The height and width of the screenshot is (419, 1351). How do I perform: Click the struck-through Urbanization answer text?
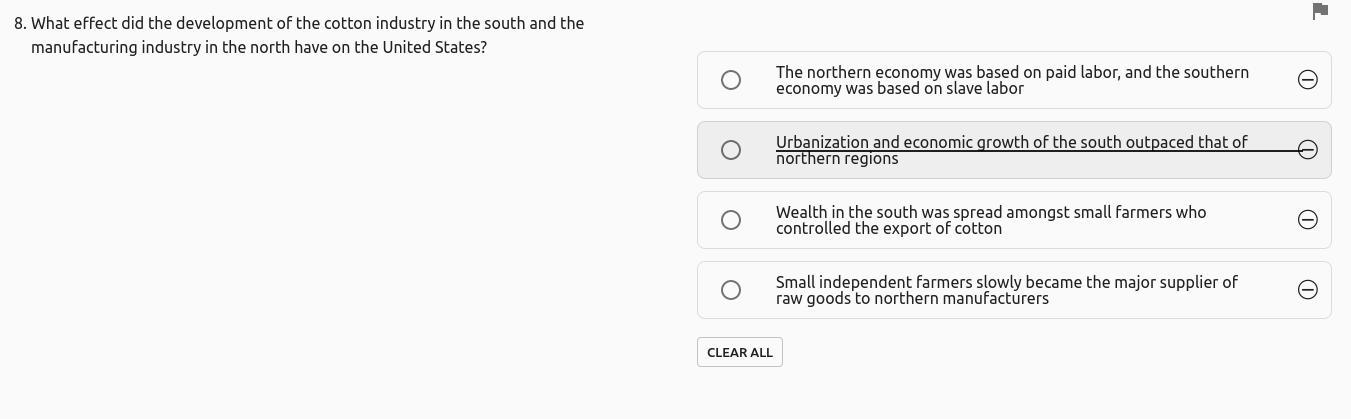(x=1011, y=142)
